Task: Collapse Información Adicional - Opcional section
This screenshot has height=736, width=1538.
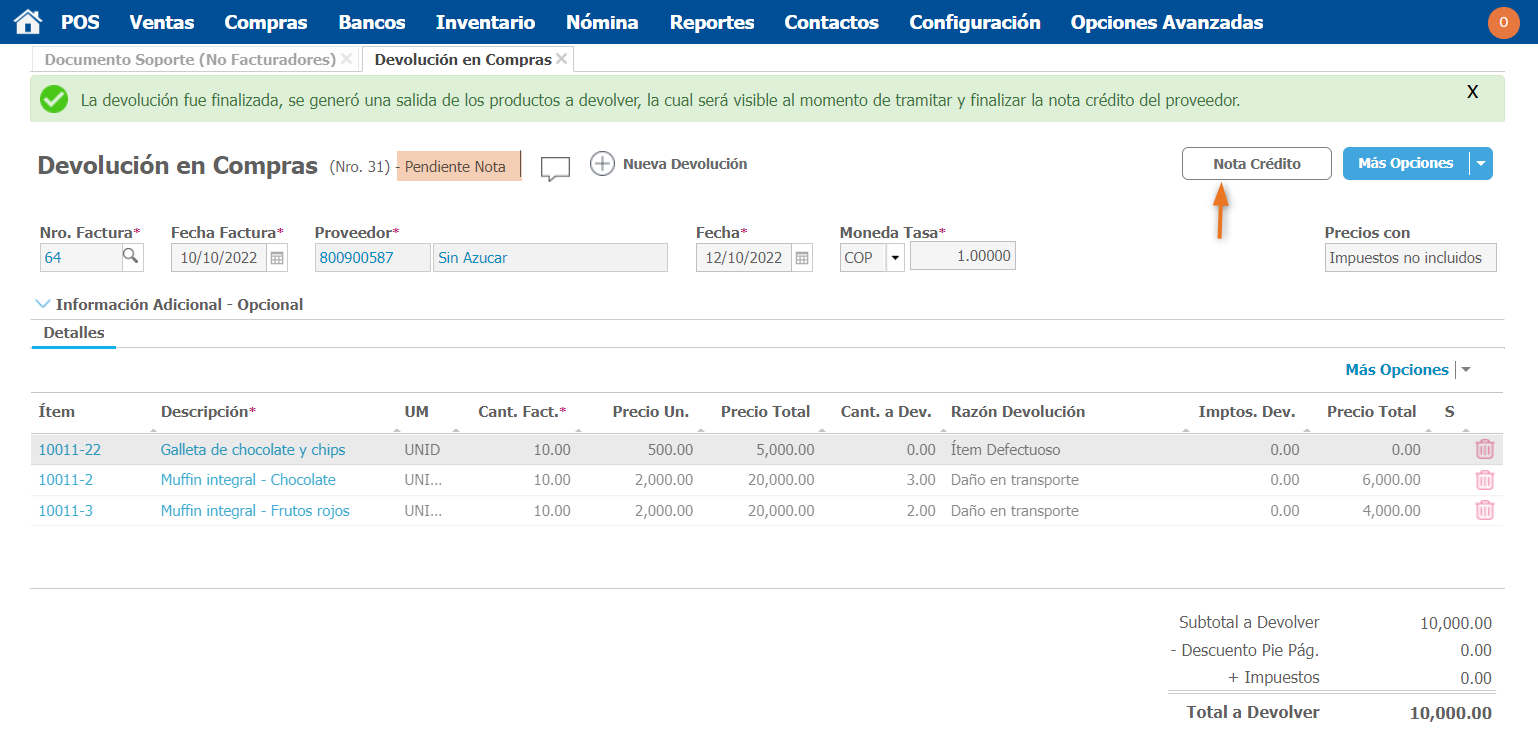Action: tap(43, 304)
